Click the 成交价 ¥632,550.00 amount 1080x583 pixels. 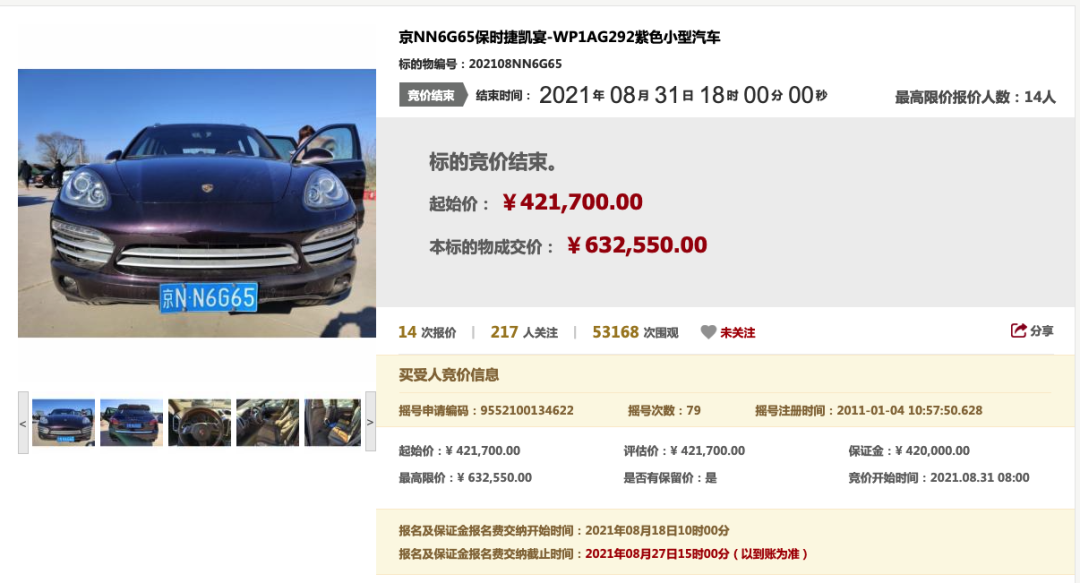pos(637,245)
